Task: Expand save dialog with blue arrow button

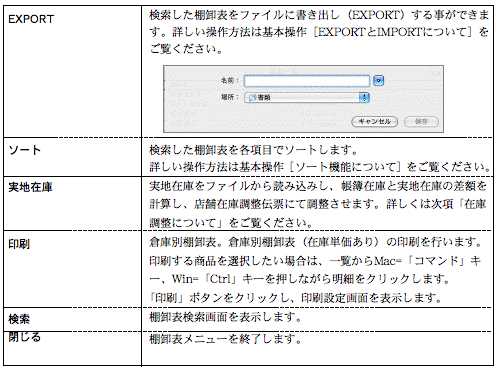Action: tap(378, 80)
